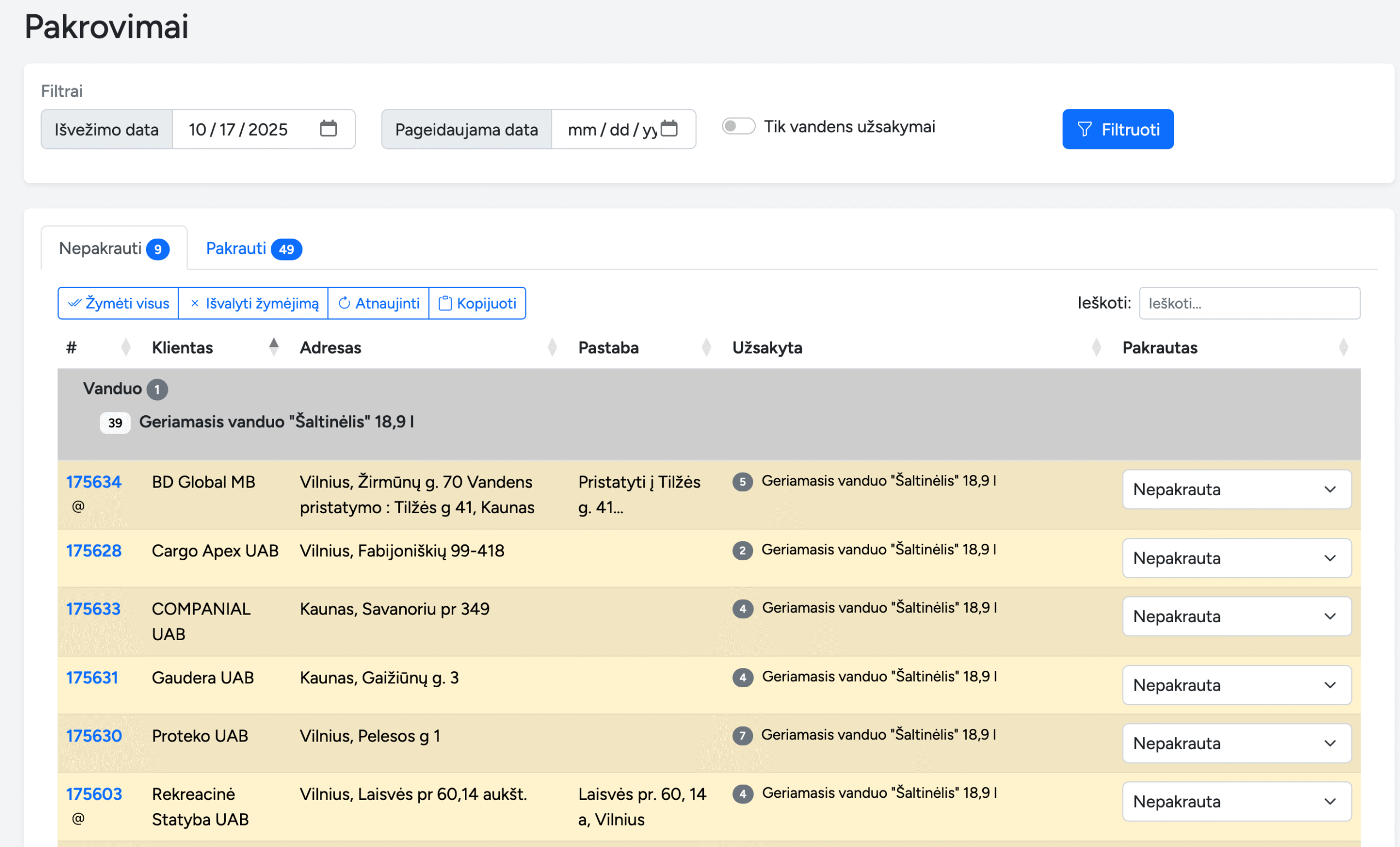Sort by Pastaba column arrows
The width and height of the screenshot is (1400, 847).
coord(706,347)
